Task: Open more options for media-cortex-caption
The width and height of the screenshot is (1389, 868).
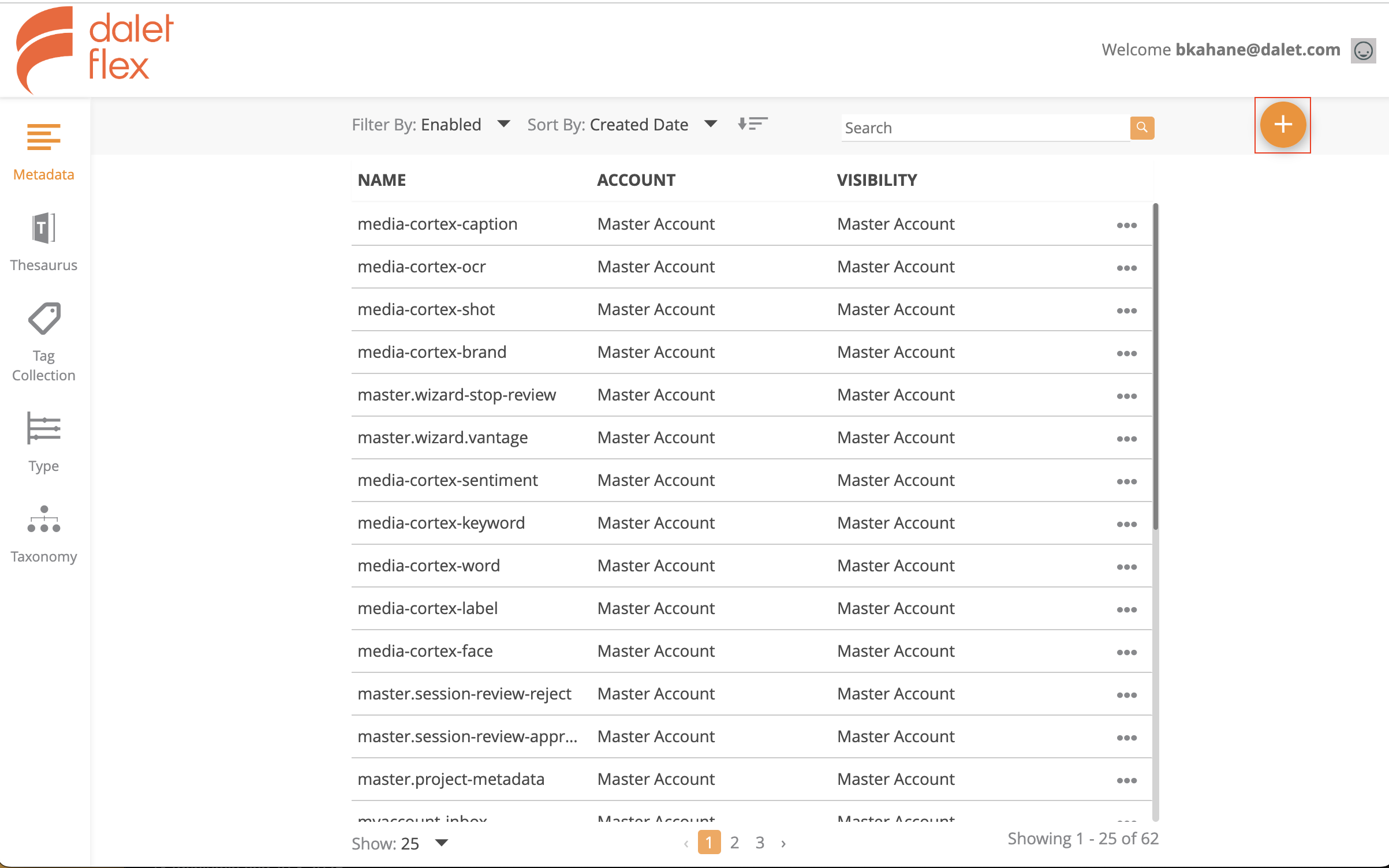Action: (1126, 225)
